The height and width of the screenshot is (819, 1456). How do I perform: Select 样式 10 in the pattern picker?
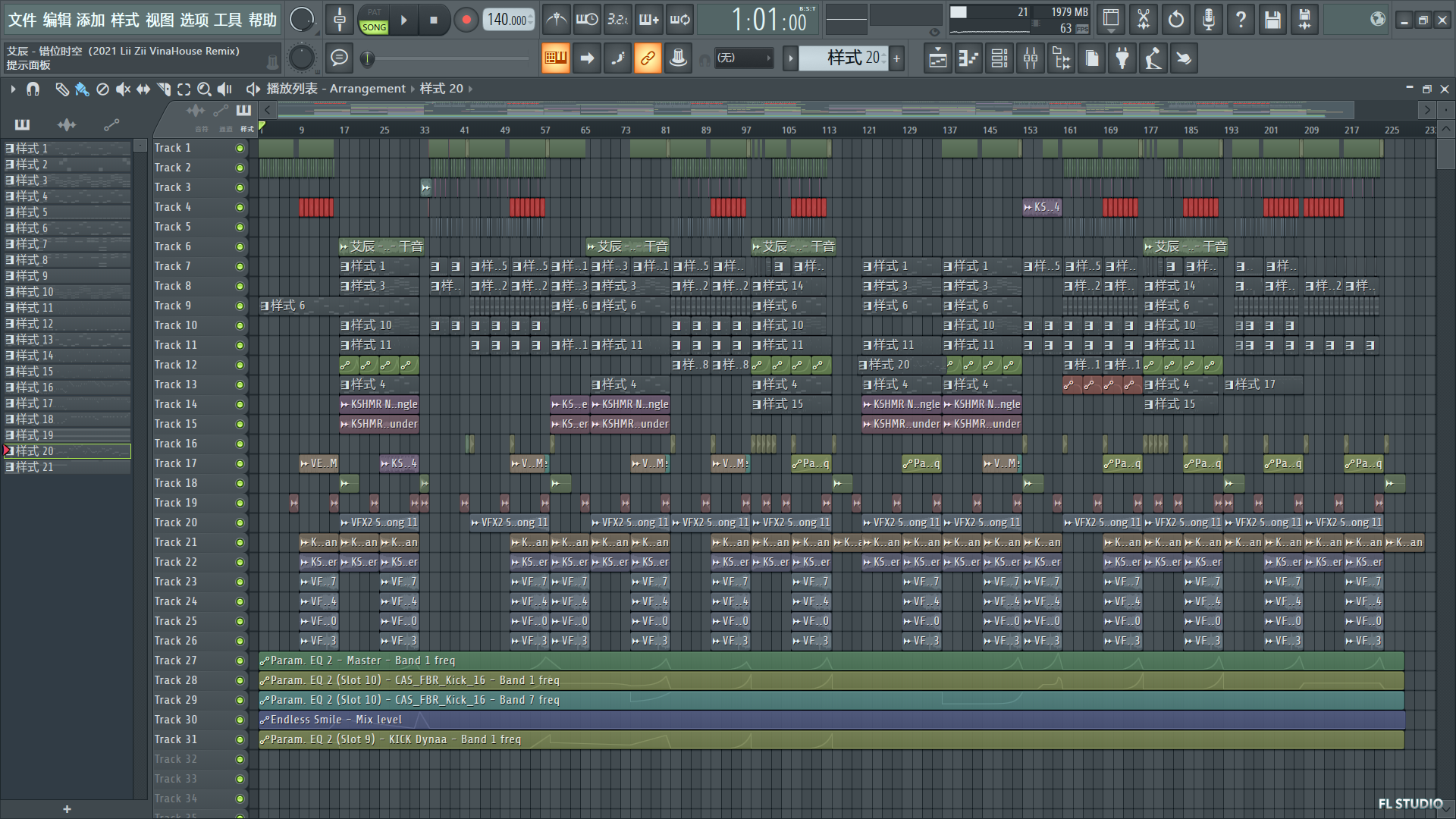click(x=67, y=292)
